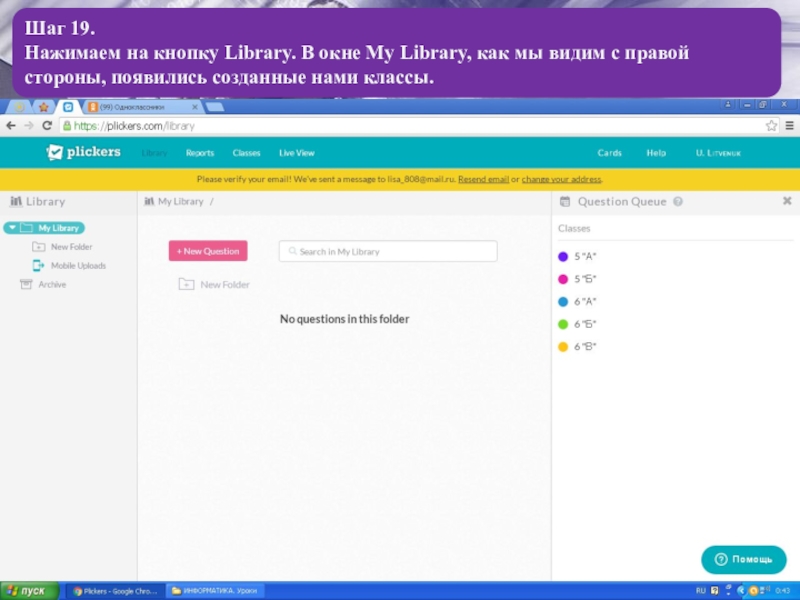Open the Reports page
The width and height of the screenshot is (800, 600).
199,153
